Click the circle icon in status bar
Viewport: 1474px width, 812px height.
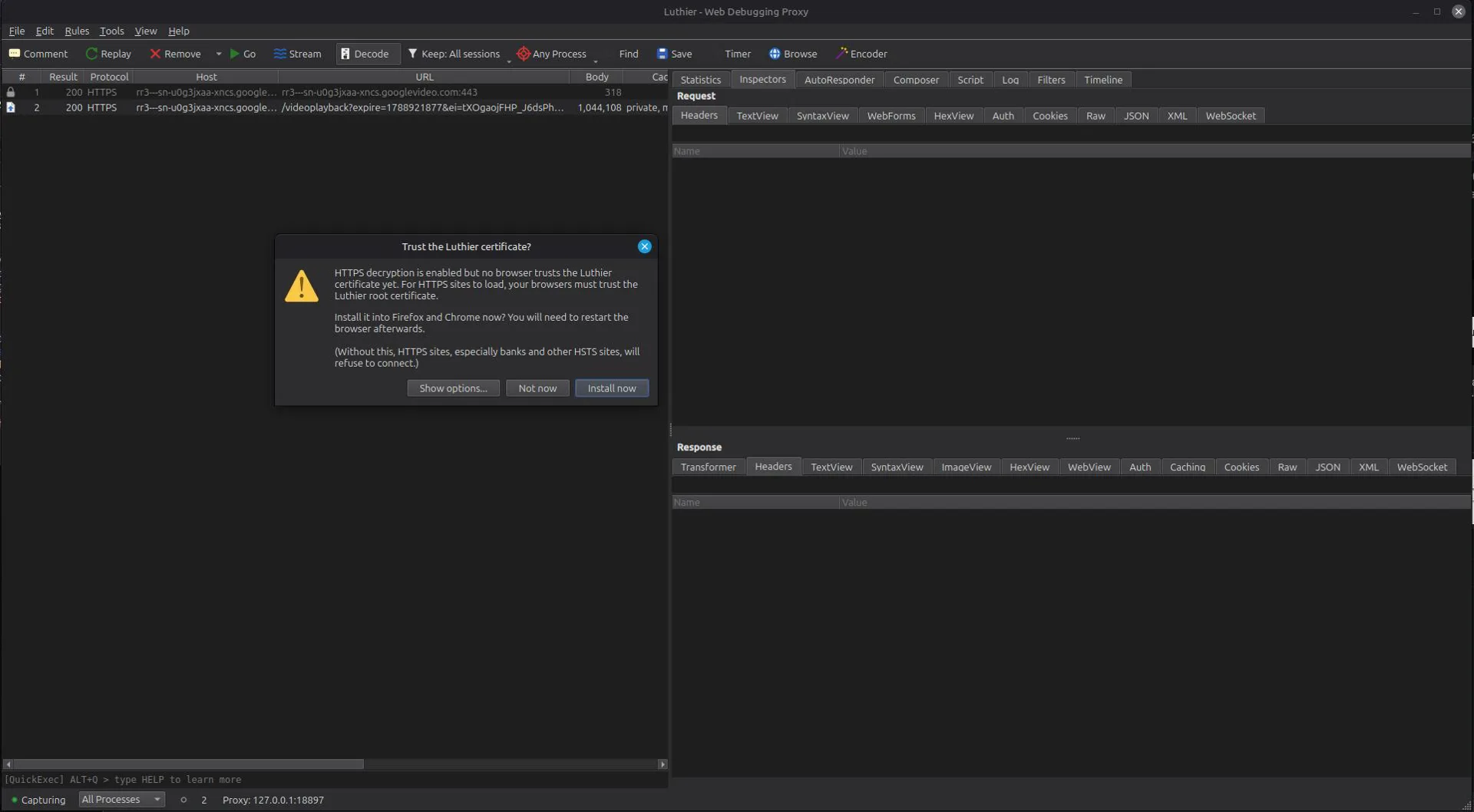(x=183, y=800)
